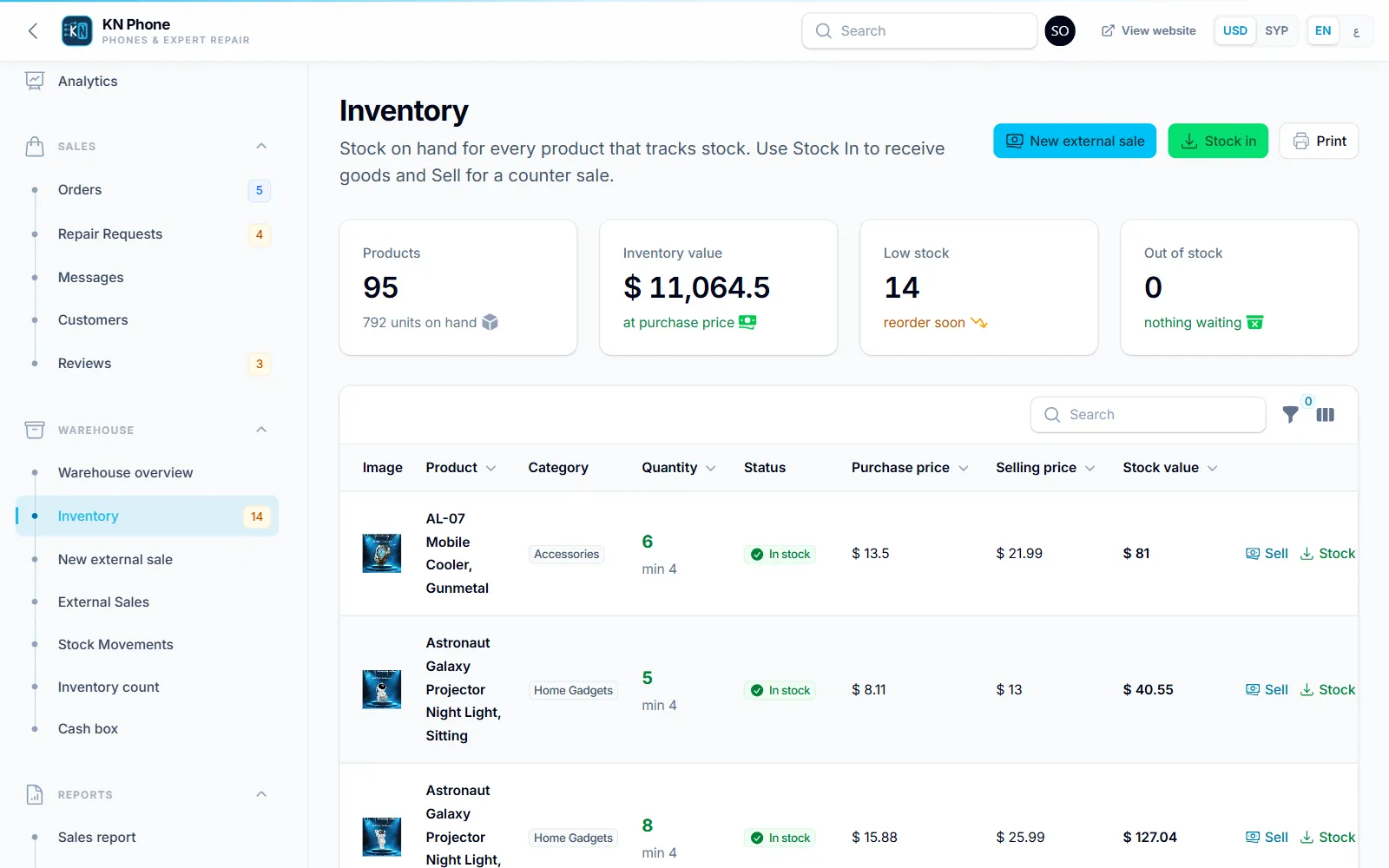Click the Reports document icon

pyautogui.click(x=35, y=794)
